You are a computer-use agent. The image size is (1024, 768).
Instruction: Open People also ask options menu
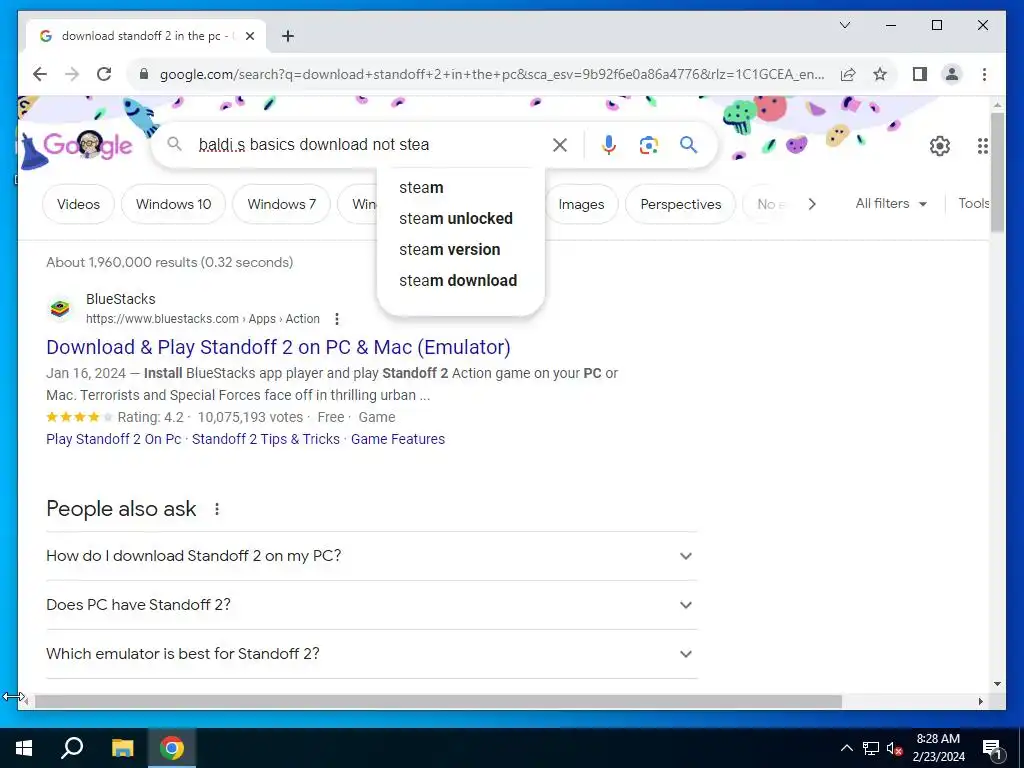pos(217,509)
